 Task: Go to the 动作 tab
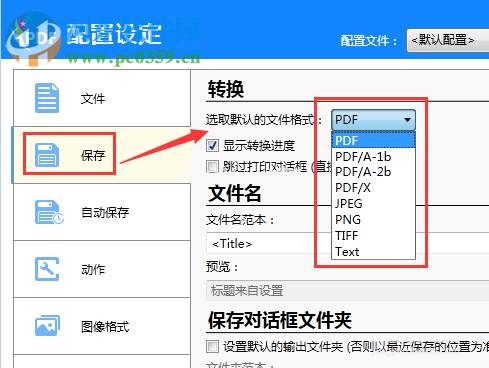pyautogui.click(x=102, y=269)
